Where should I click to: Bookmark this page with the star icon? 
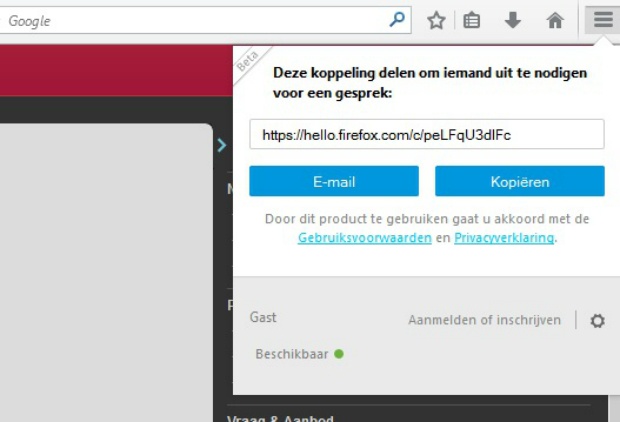click(x=436, y=20)
